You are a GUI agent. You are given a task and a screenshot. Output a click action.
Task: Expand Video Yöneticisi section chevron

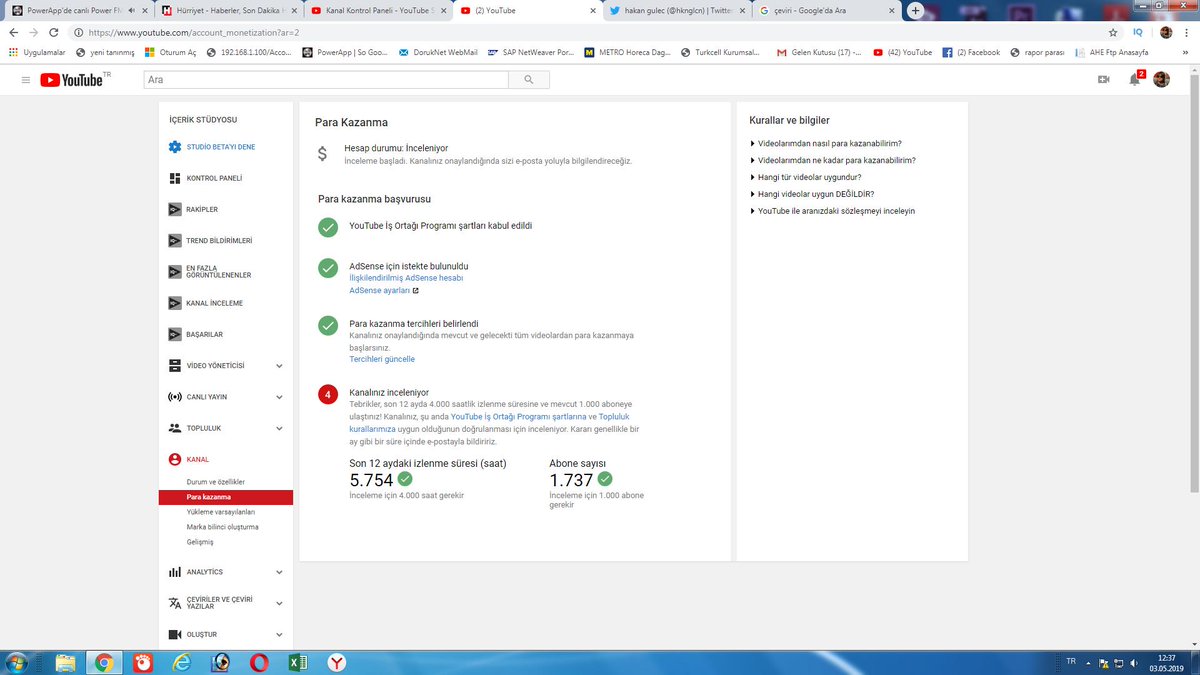(279, 366)
